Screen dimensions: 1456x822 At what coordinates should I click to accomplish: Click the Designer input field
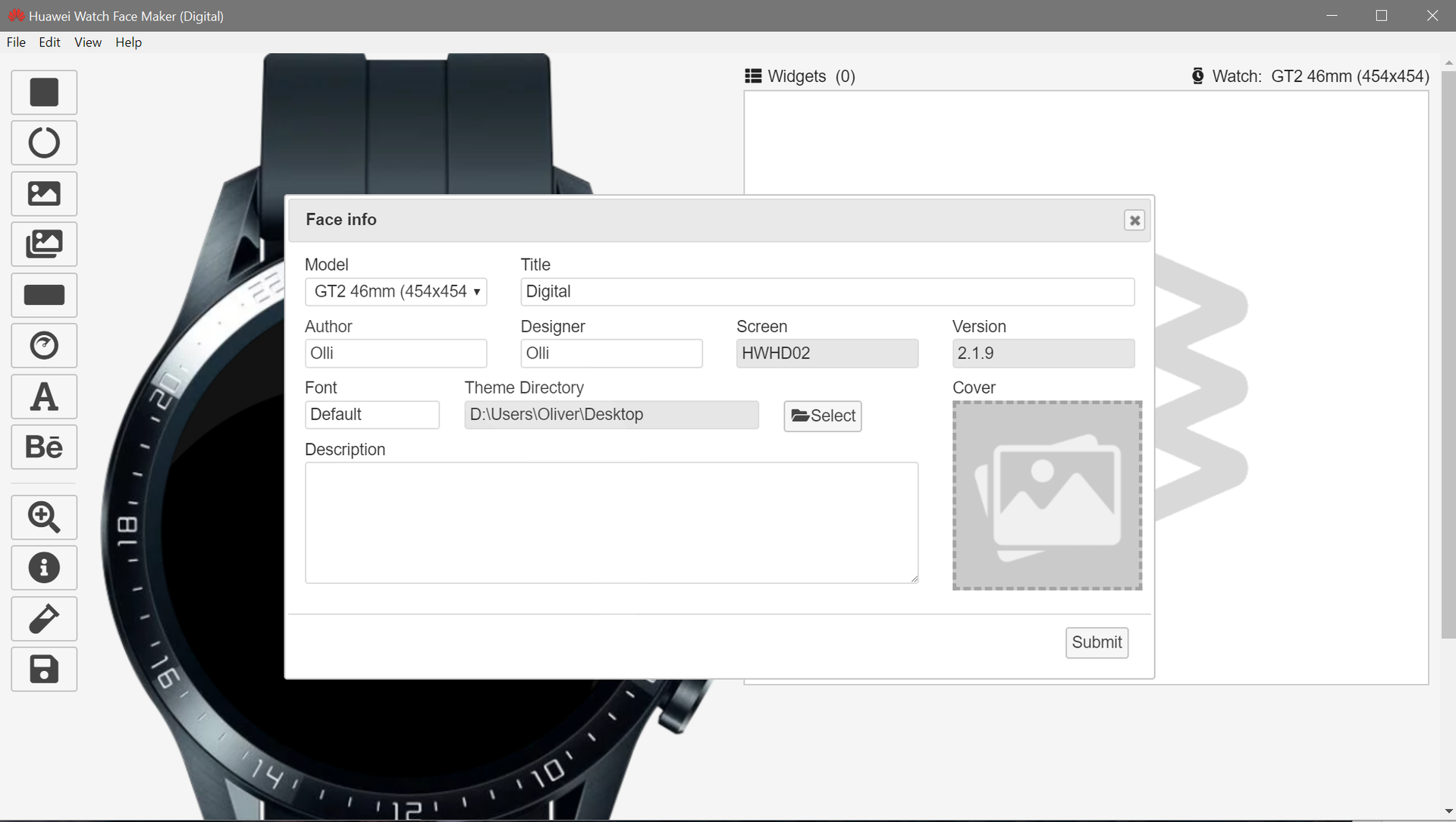[x=611, y=353]
